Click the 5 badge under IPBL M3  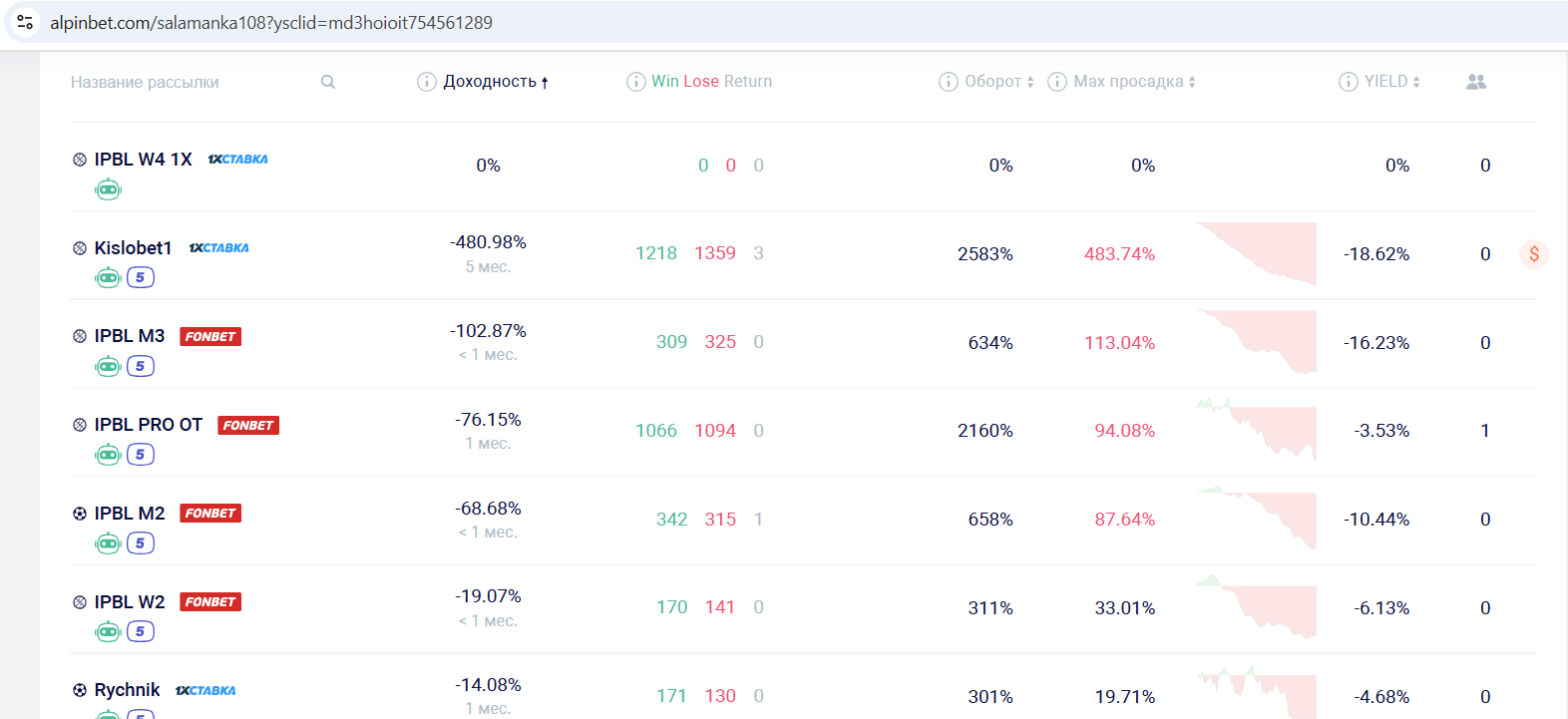tap(141, 366)
